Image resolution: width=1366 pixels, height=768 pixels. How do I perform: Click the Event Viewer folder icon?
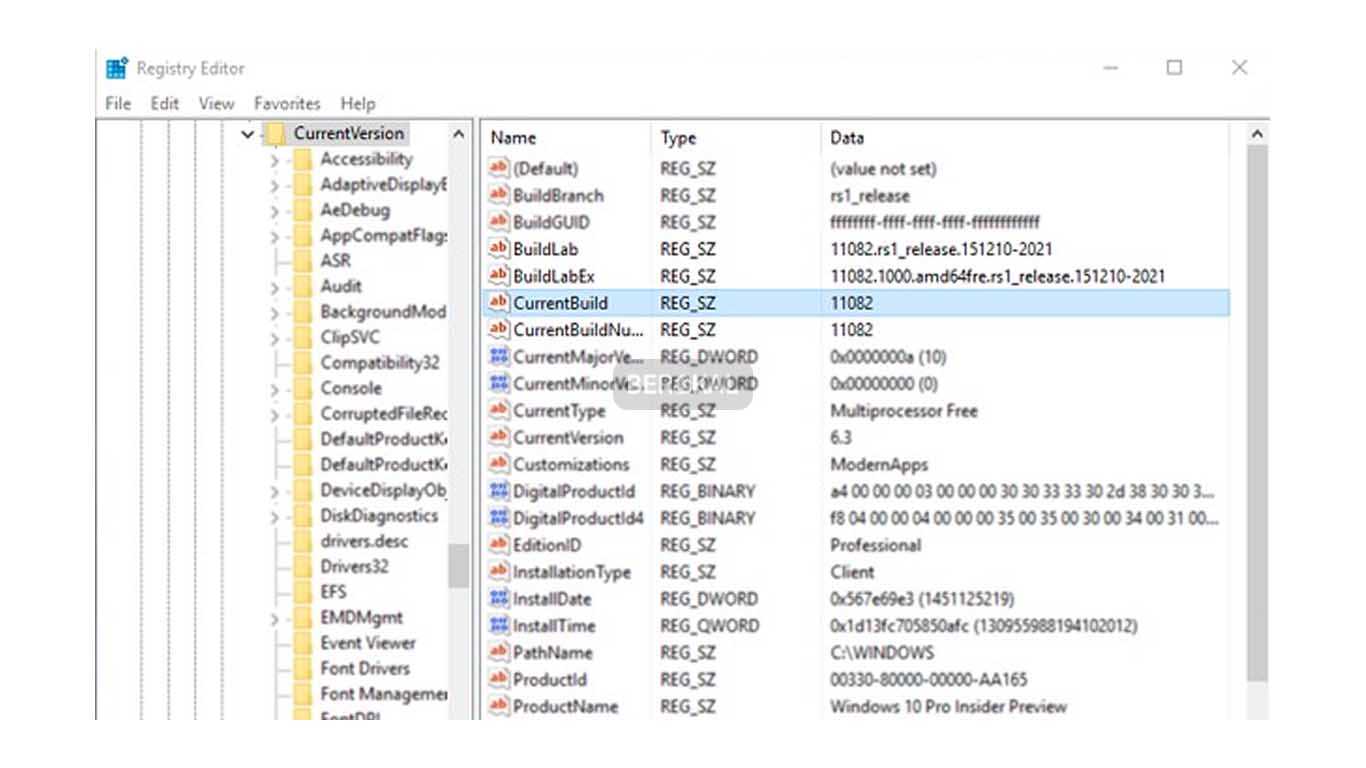pyautogui.click(x=303, y=643)
